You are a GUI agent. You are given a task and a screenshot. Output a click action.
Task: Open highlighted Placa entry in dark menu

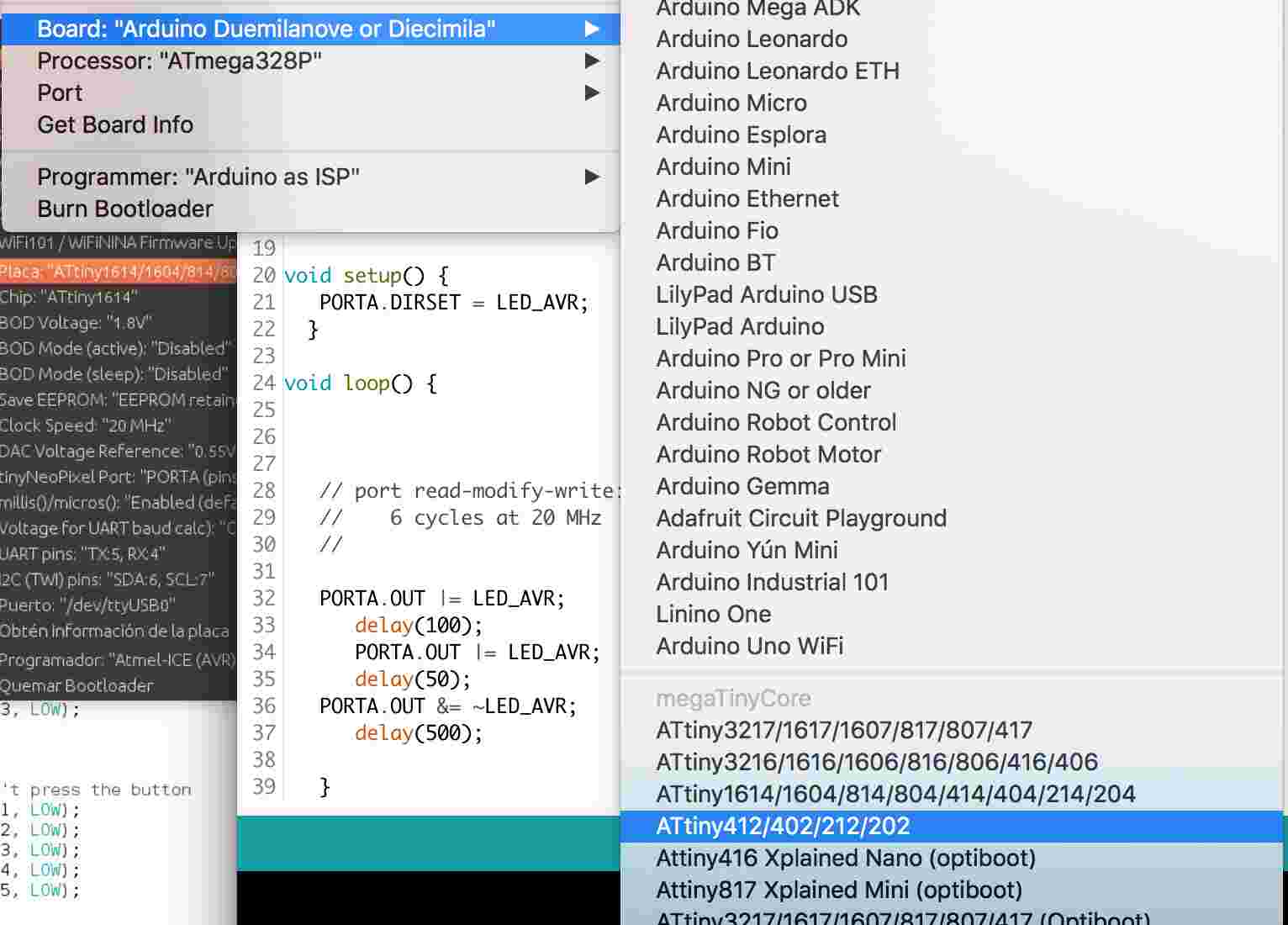tap(119, 272)
